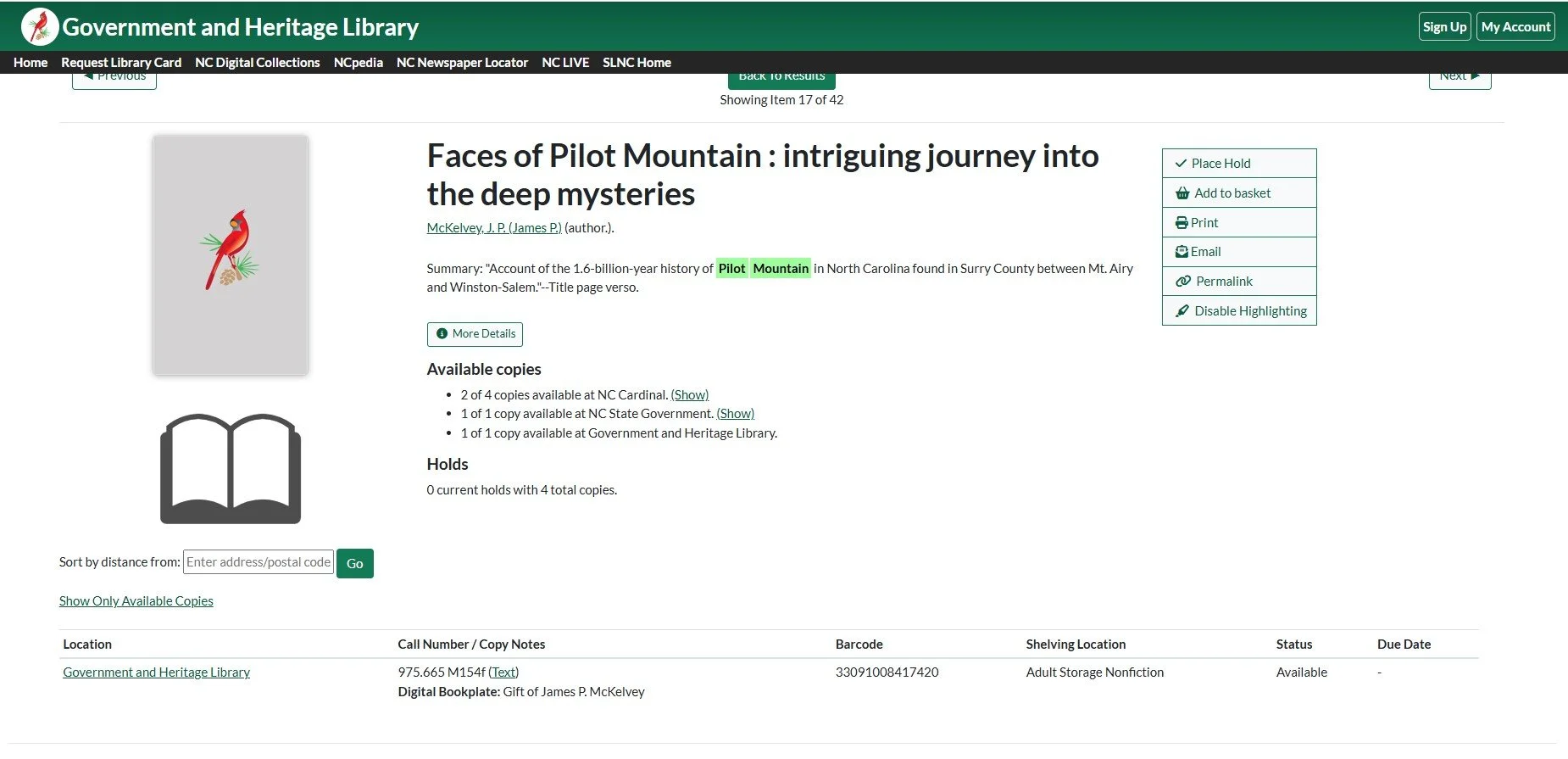Click the Available status cell
This screenshot has height=759, width=1568.
[1302, 672]
